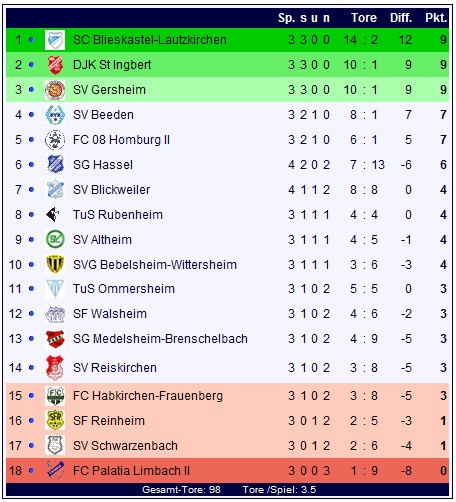Click the SG Hassel blue shield logo
456x502 pixels.
pyautogui.click(x=55, y=164)
